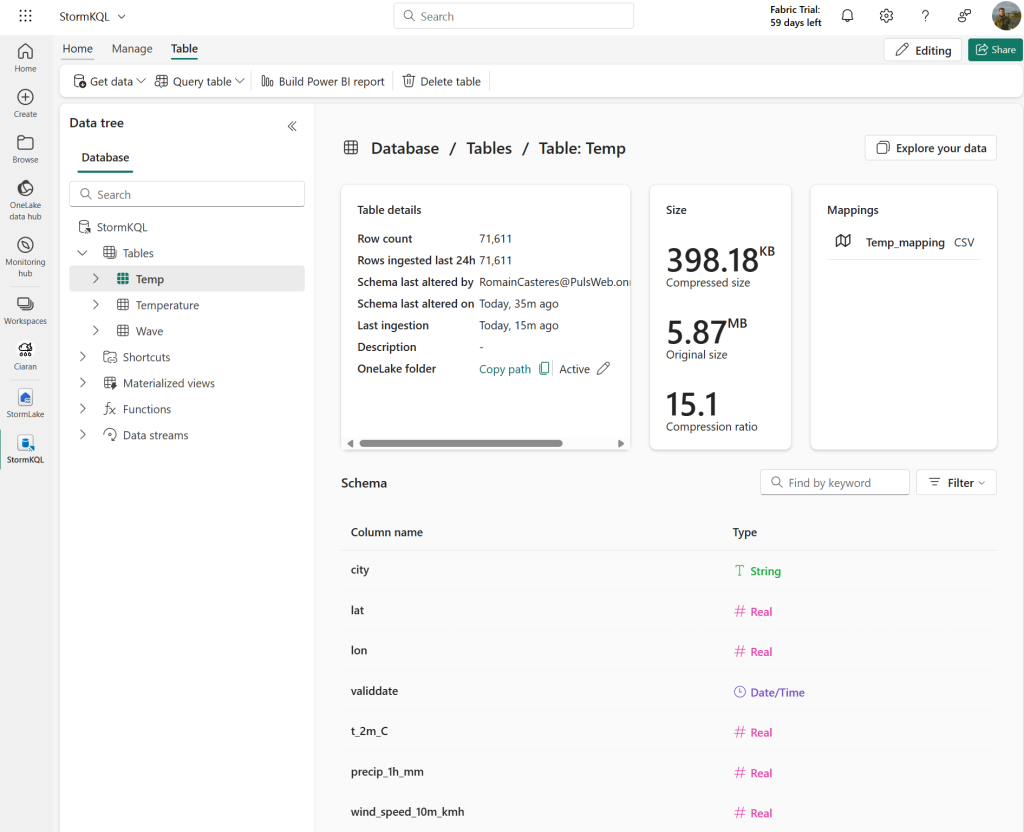Image resolution: width=1024 pixels, height=832 pixels.
Task: Click the Share button
Action: point(995,50)
